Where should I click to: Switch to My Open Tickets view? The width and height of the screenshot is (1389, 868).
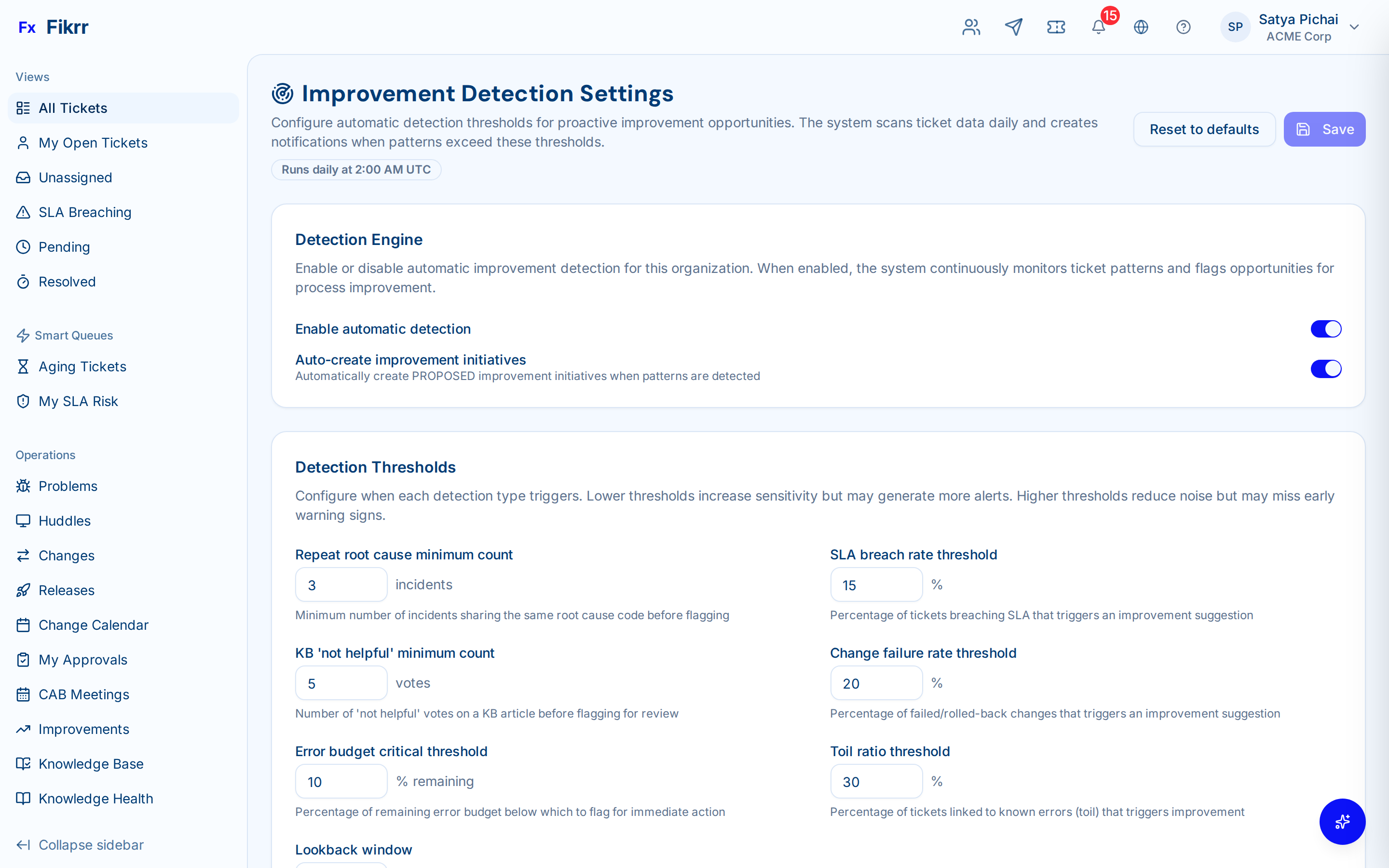pos(93,142)
